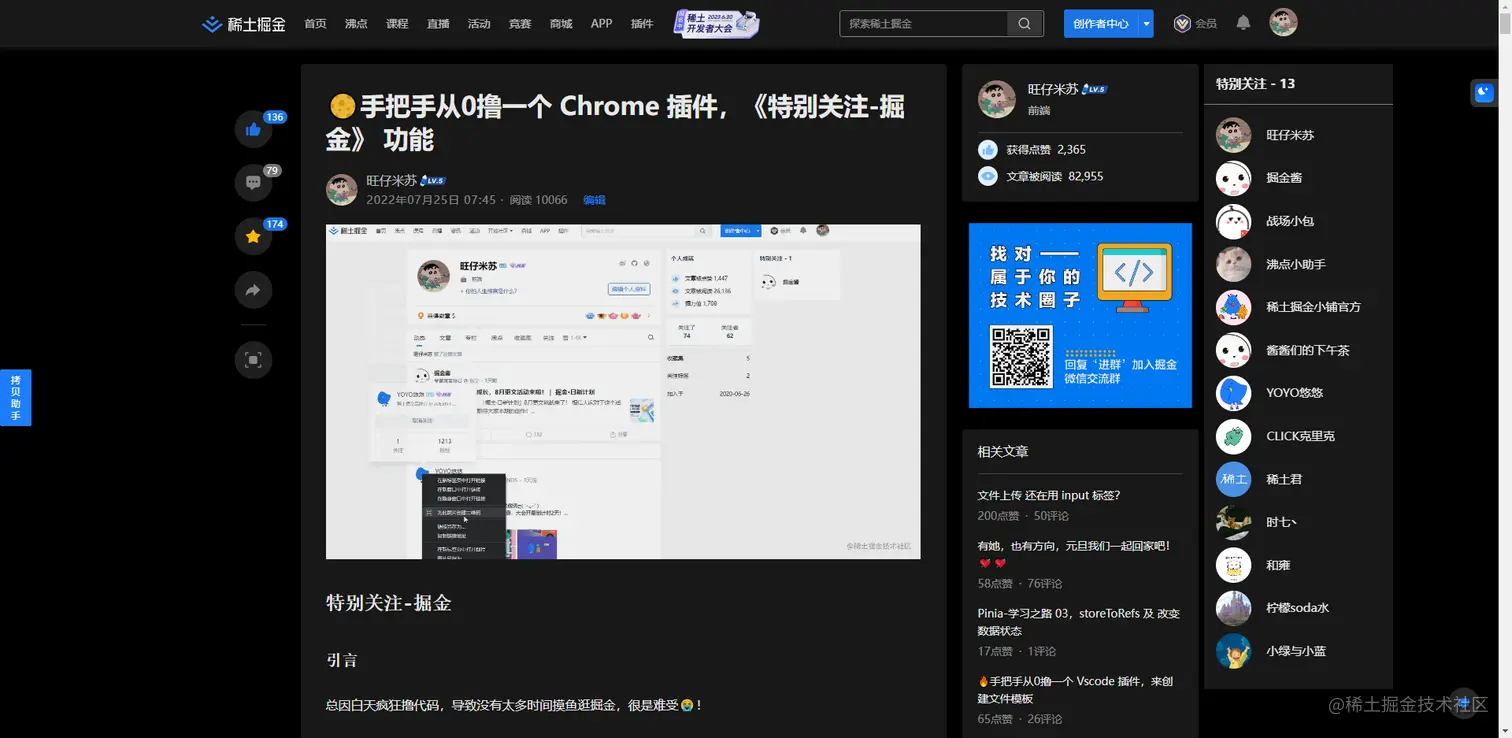Open related article Pinia-学习之路 03
Image resolution: width=1512 pixels, height=738 pixels.
(x=1079, y=622)
